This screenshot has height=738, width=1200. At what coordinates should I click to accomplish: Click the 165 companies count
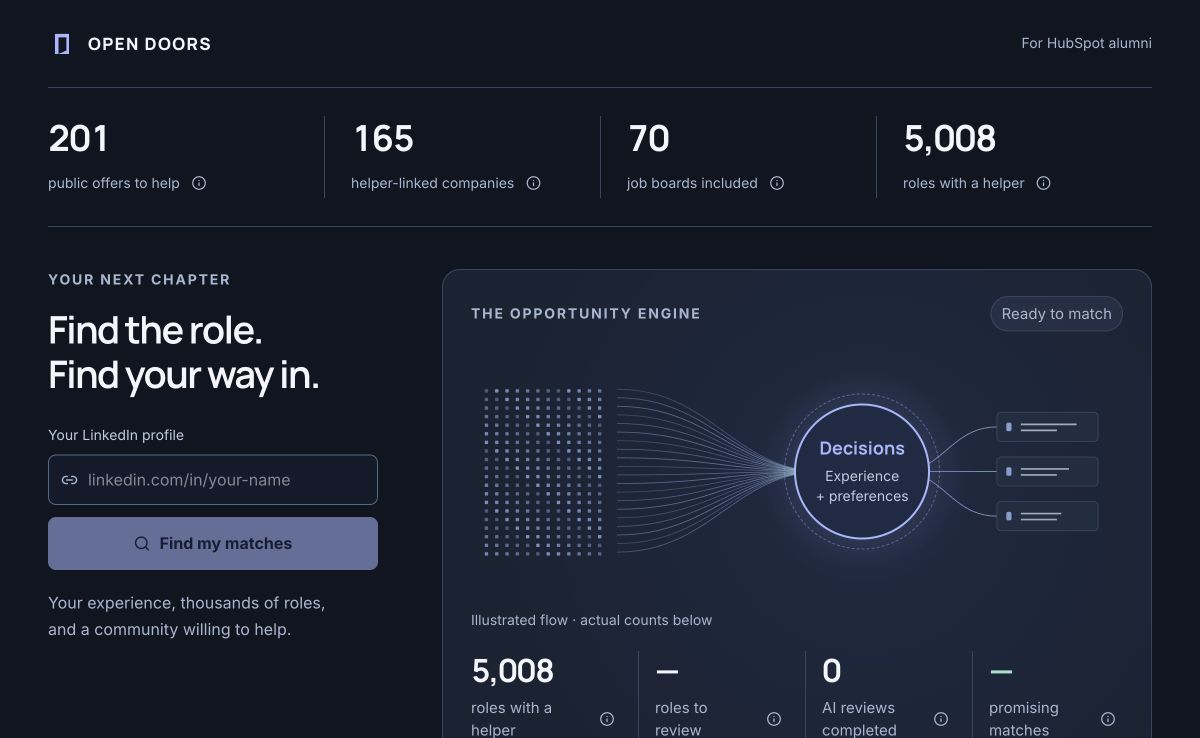pos(383,138)
